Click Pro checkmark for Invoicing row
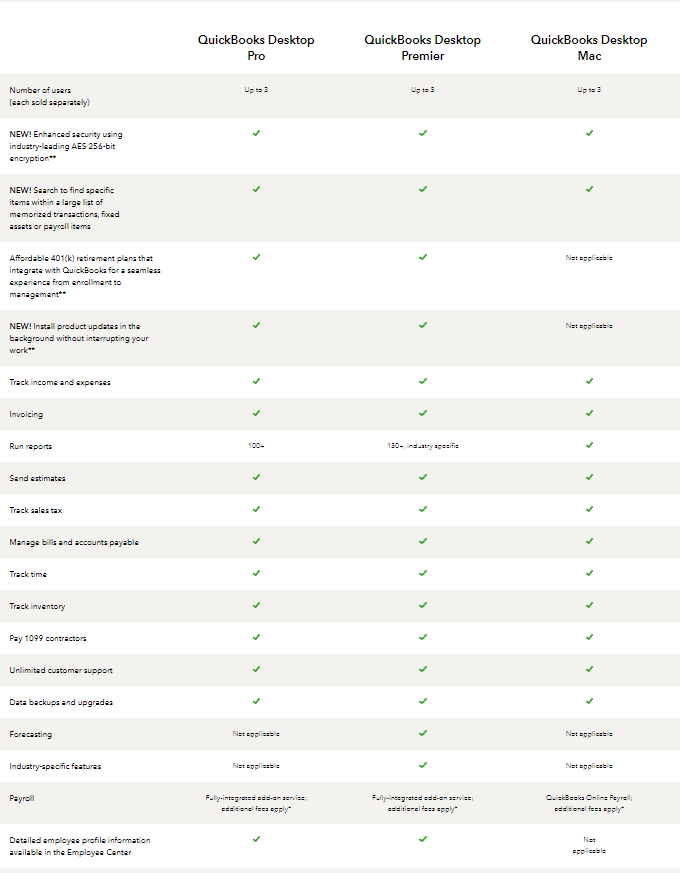Viewport: 680px width, 873px height. (256, 413)
